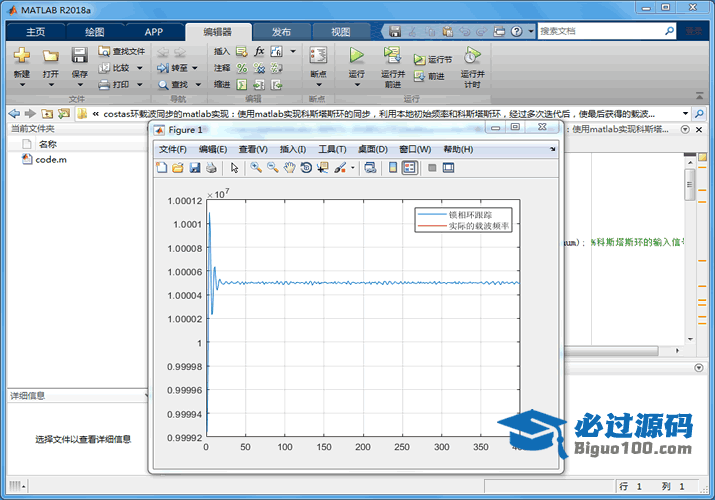This screenshot has width=715, height=500.
Task: Switch to the 视图 ribbon tab
Action: [x=341, y=32]
